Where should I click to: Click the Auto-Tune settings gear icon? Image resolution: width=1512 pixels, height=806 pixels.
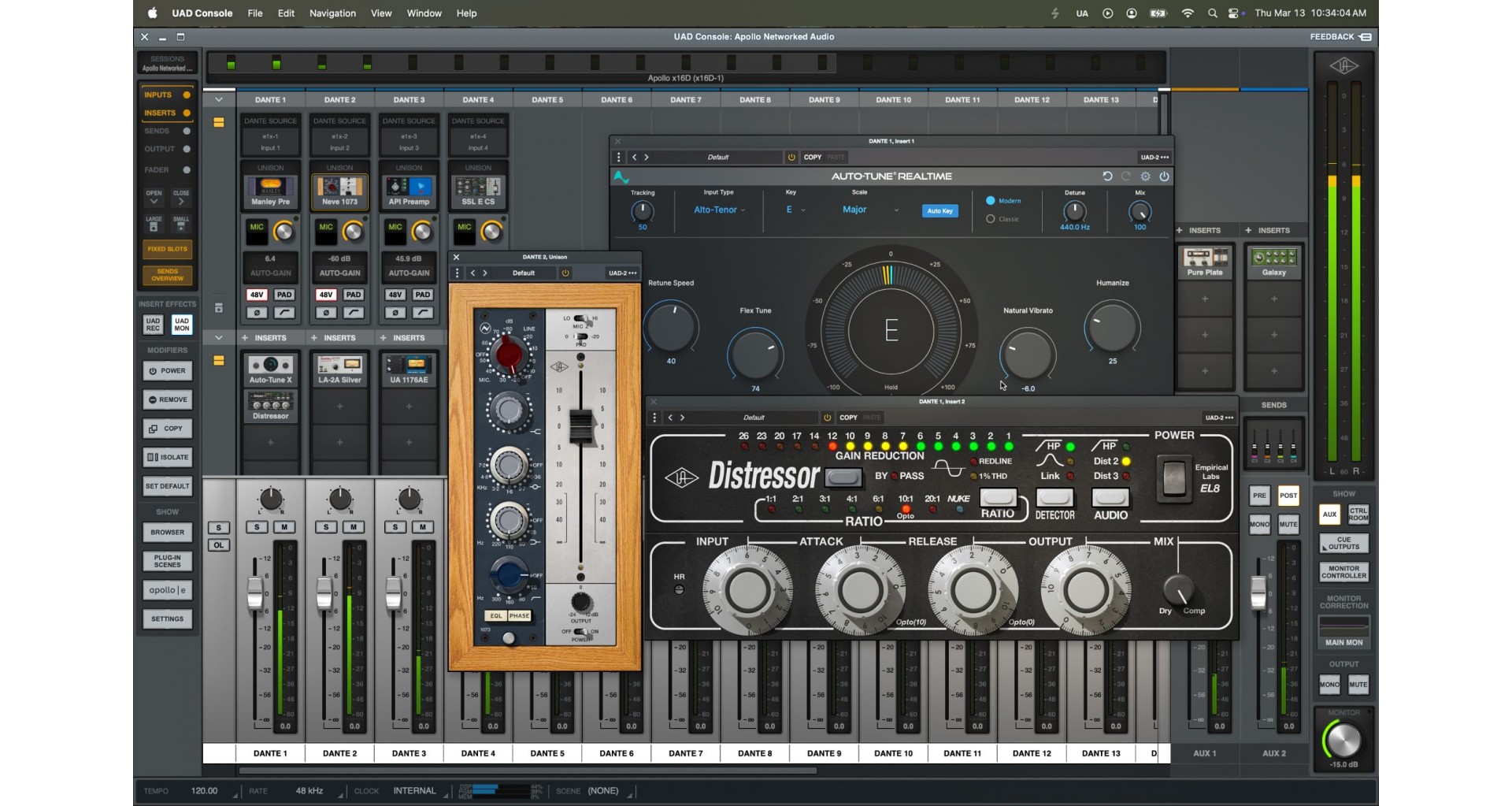(1145, 176)
